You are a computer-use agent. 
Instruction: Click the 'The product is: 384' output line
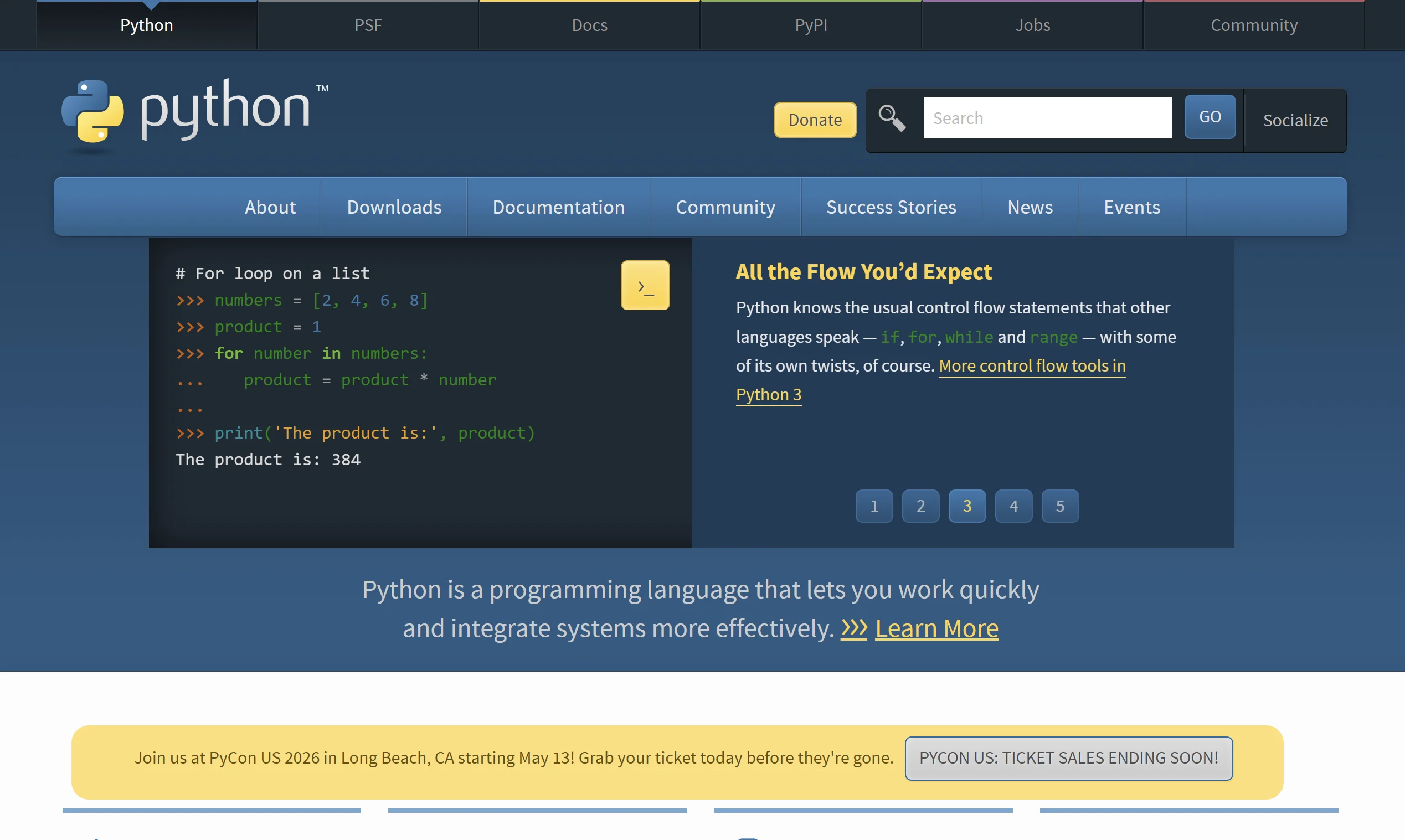(267, 459)
